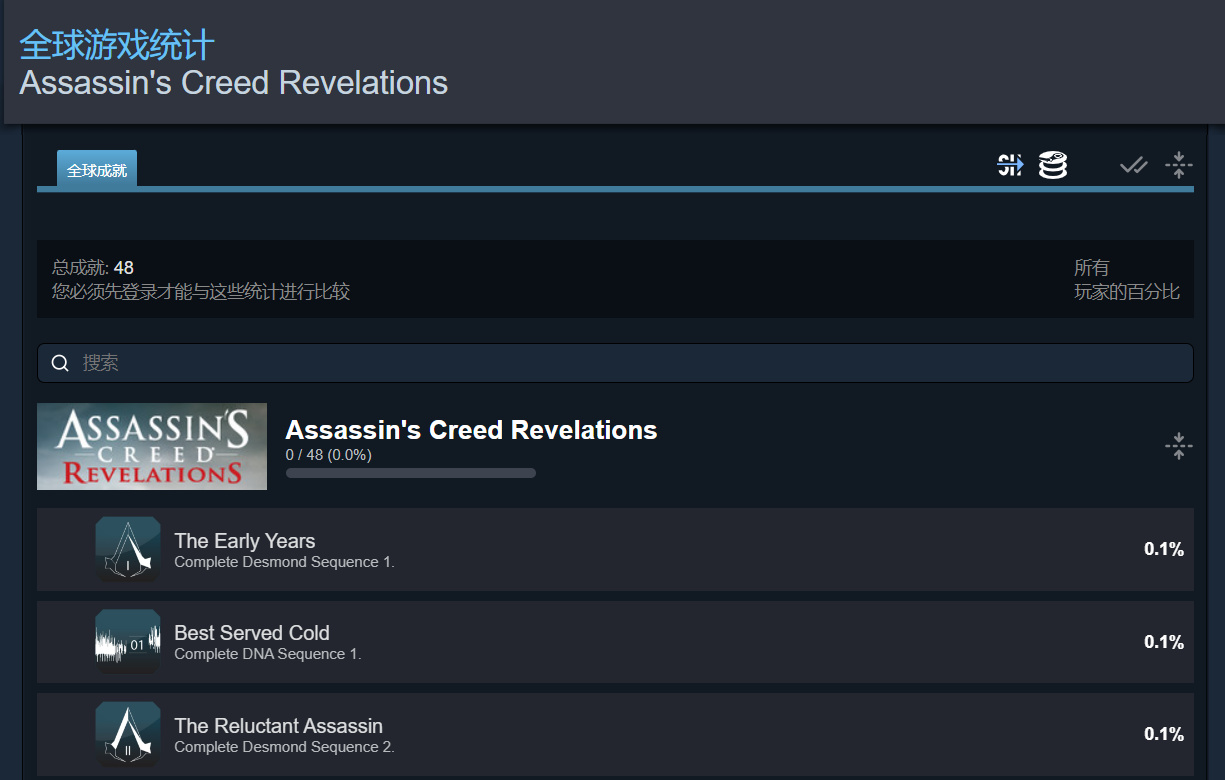Click the magnifying glass search icon
Image resolution: width=1225 pixels, height=780 pixels.
click(x=60, y=363)
